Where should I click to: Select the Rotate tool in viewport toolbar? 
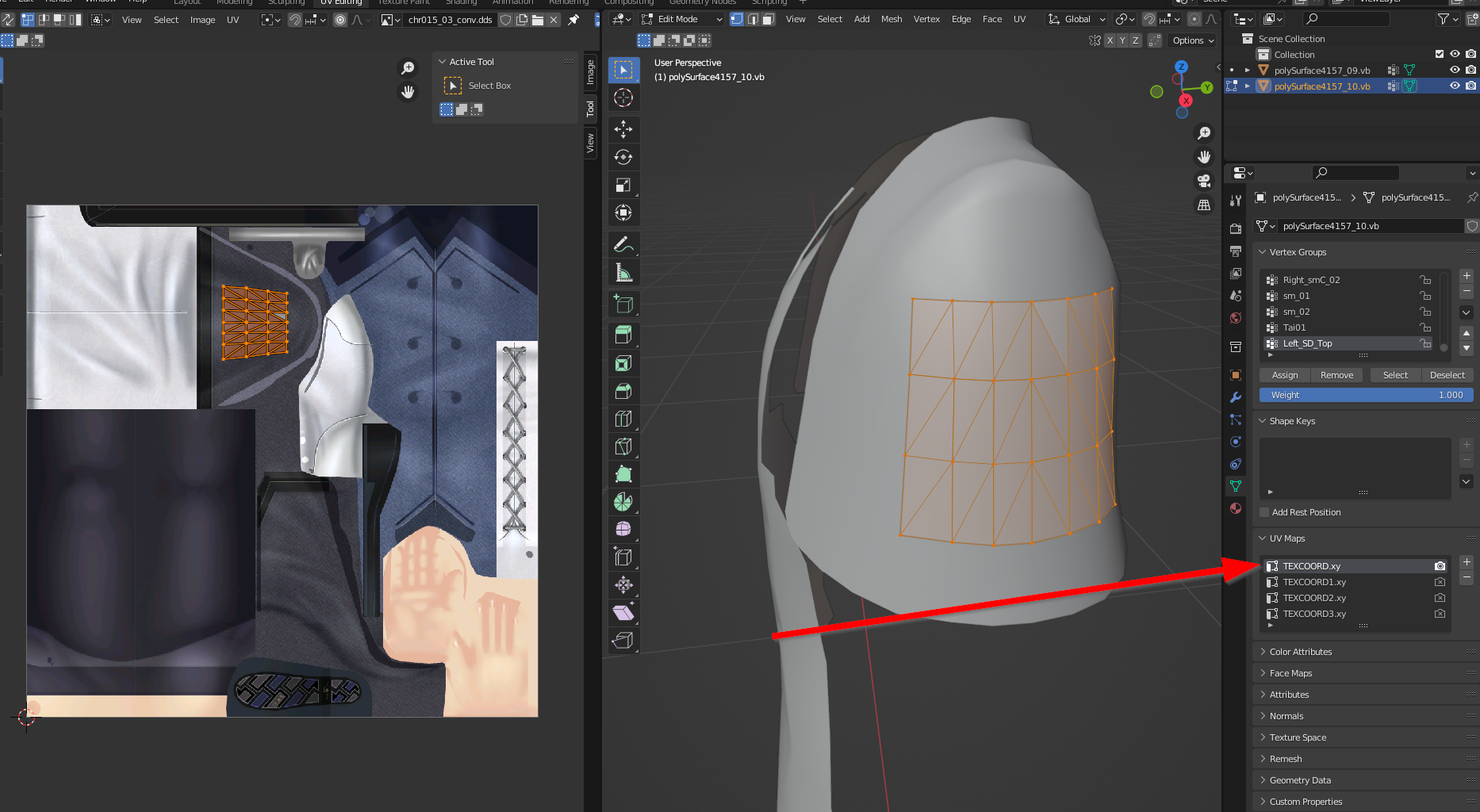tap(623, 157)
